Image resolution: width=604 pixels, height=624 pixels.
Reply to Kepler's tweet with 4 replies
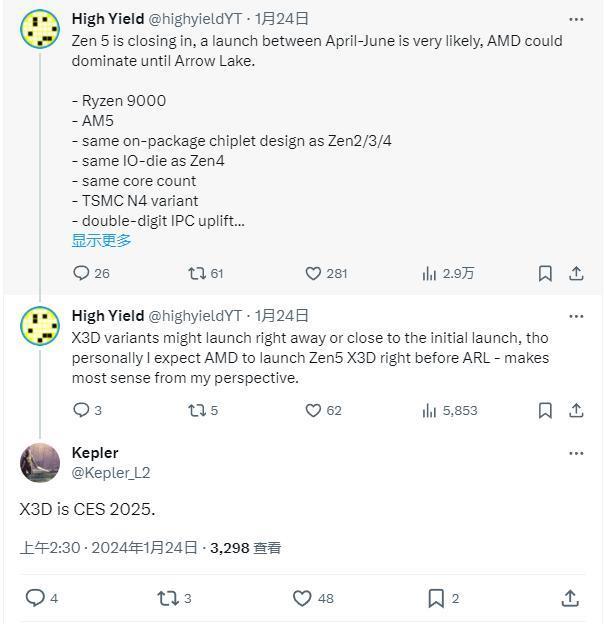click(34, 598)
